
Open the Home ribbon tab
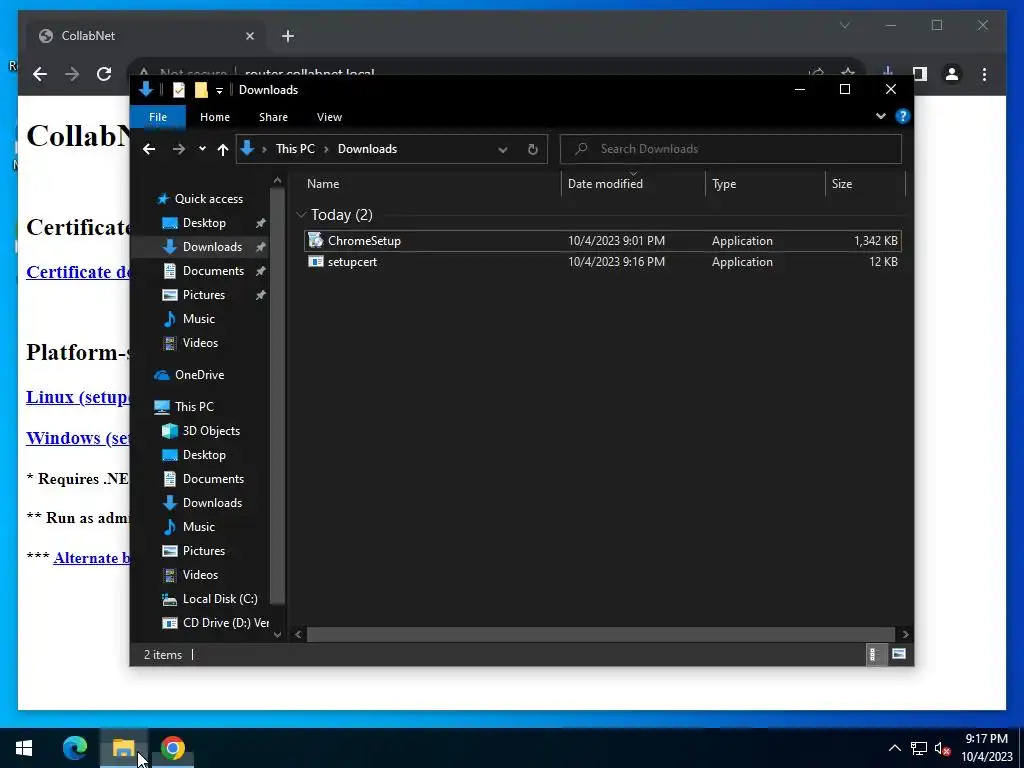(215, 117)
